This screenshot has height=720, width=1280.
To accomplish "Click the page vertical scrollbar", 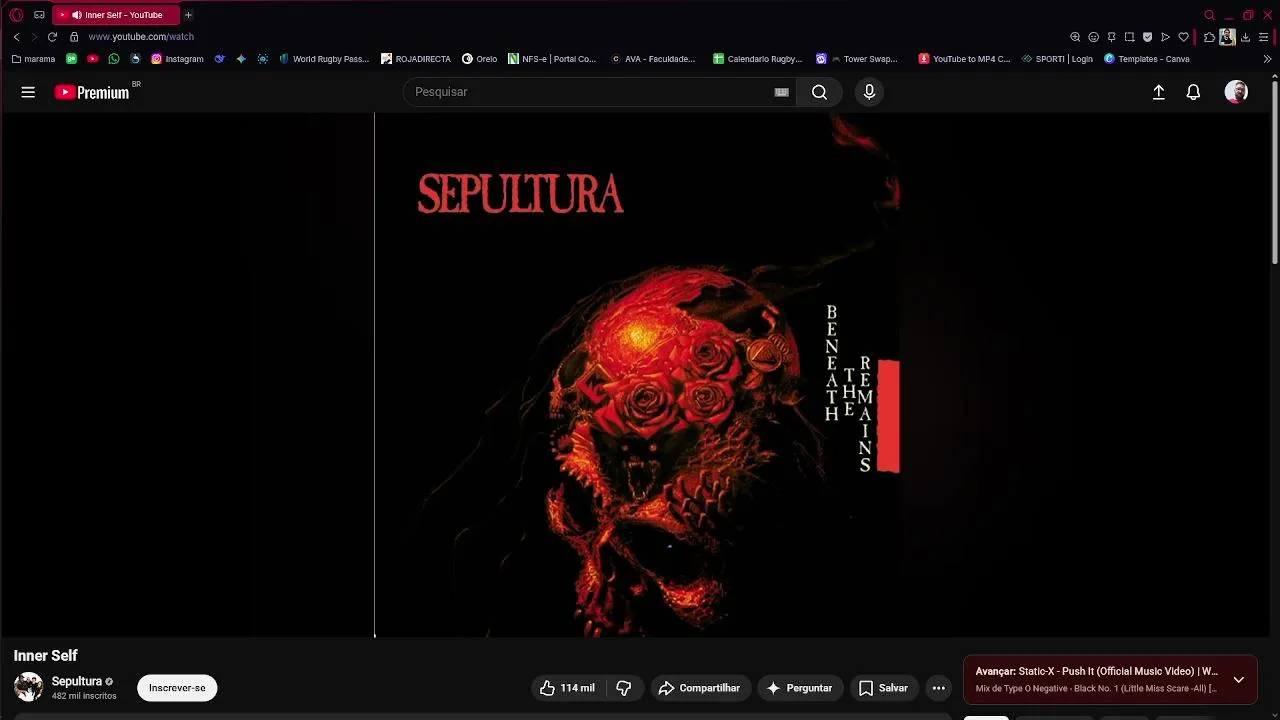I will (1274, 170).
